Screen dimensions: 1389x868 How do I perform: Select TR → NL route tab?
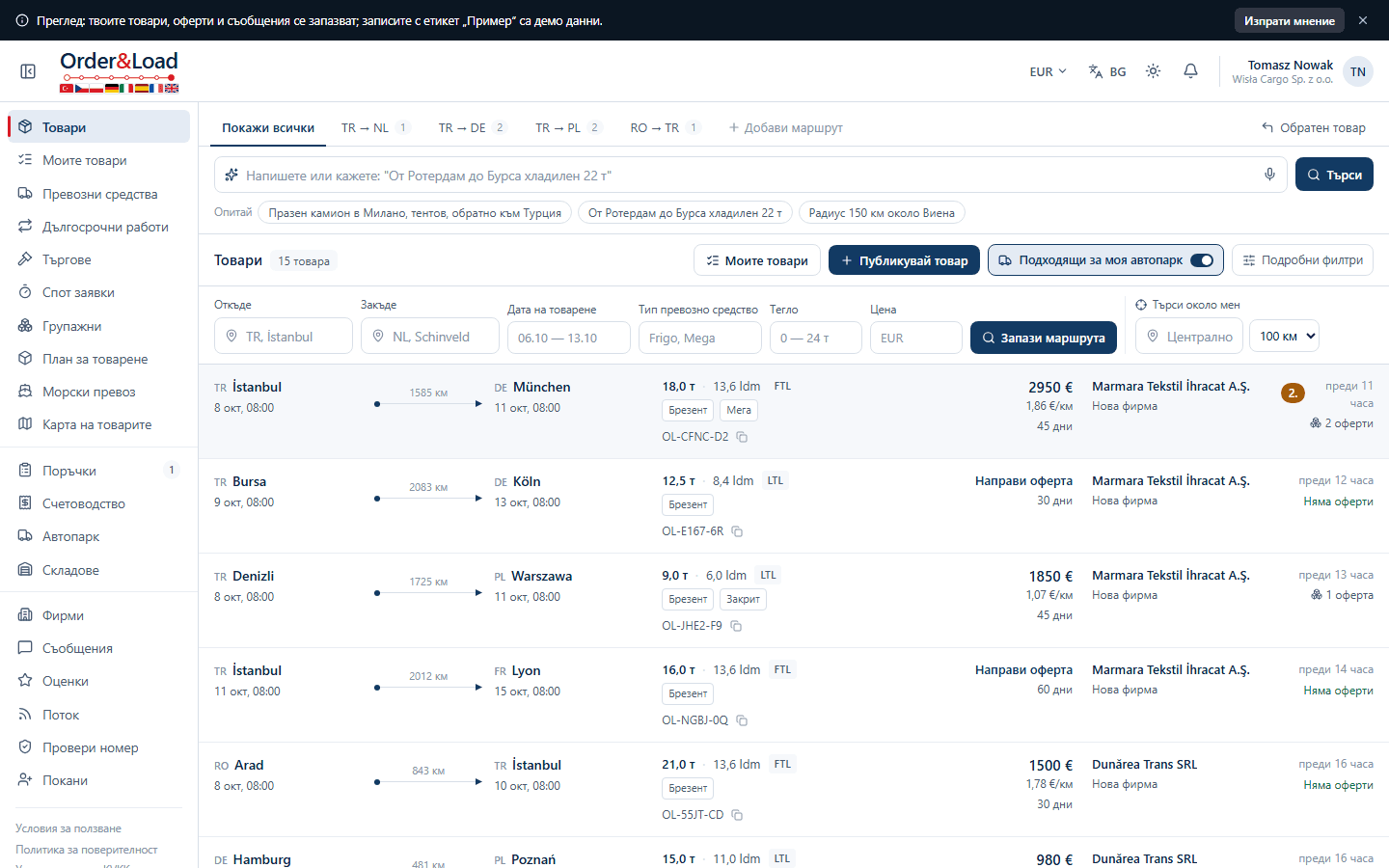coord(375,127)
